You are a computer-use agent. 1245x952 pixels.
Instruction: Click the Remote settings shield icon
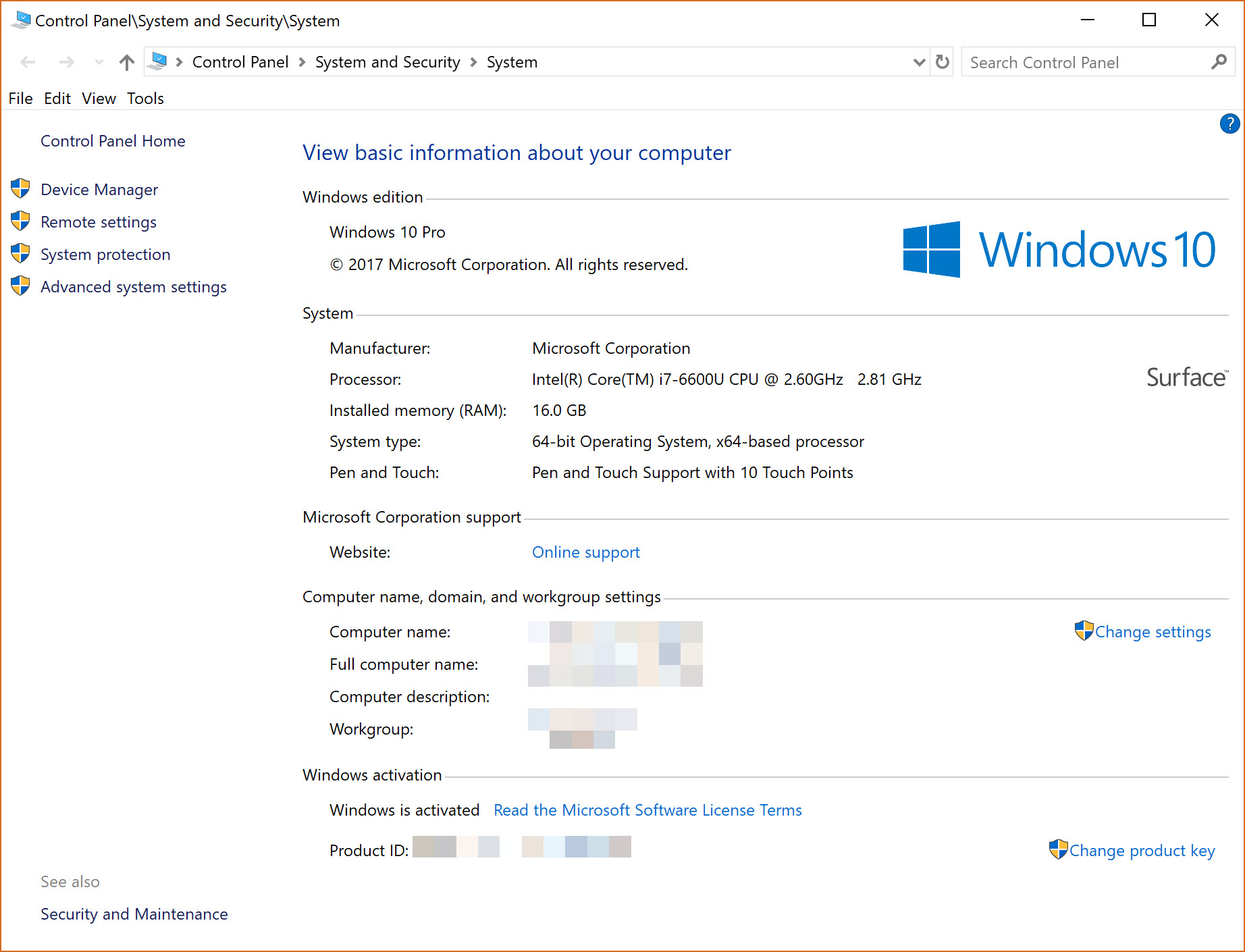pyautogui.click(x=21, y=221)
